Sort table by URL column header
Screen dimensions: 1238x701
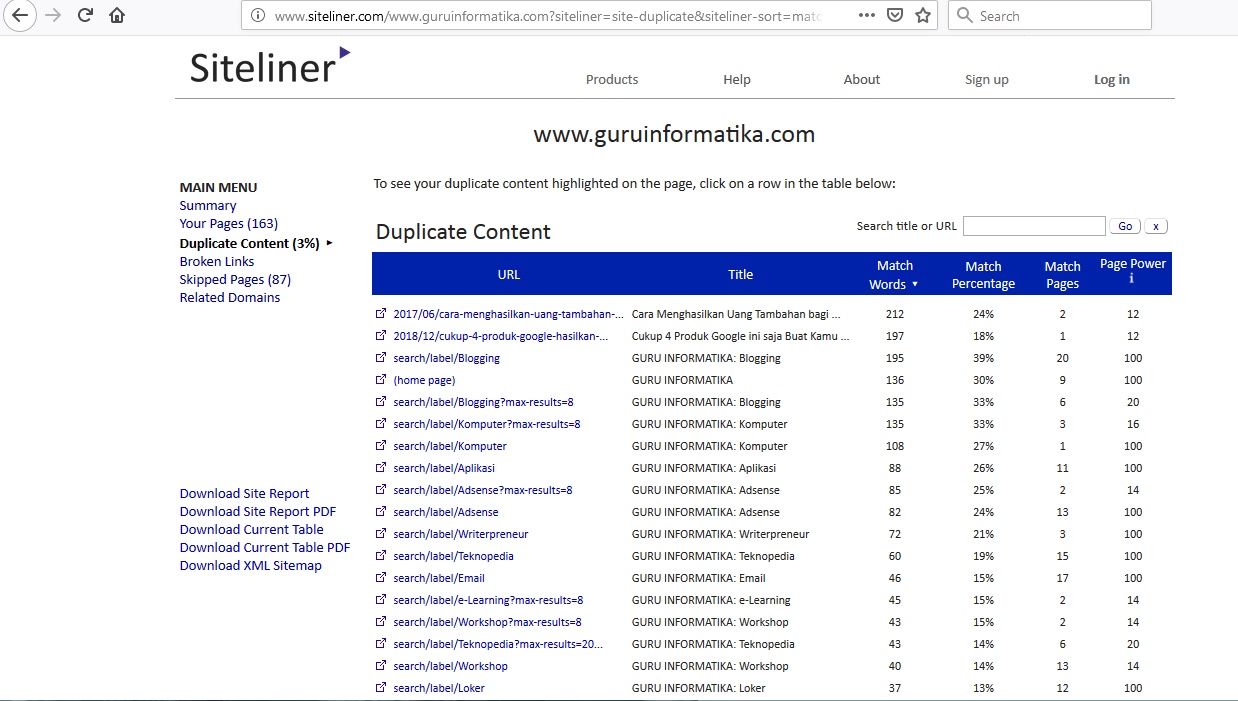(509, 274)
